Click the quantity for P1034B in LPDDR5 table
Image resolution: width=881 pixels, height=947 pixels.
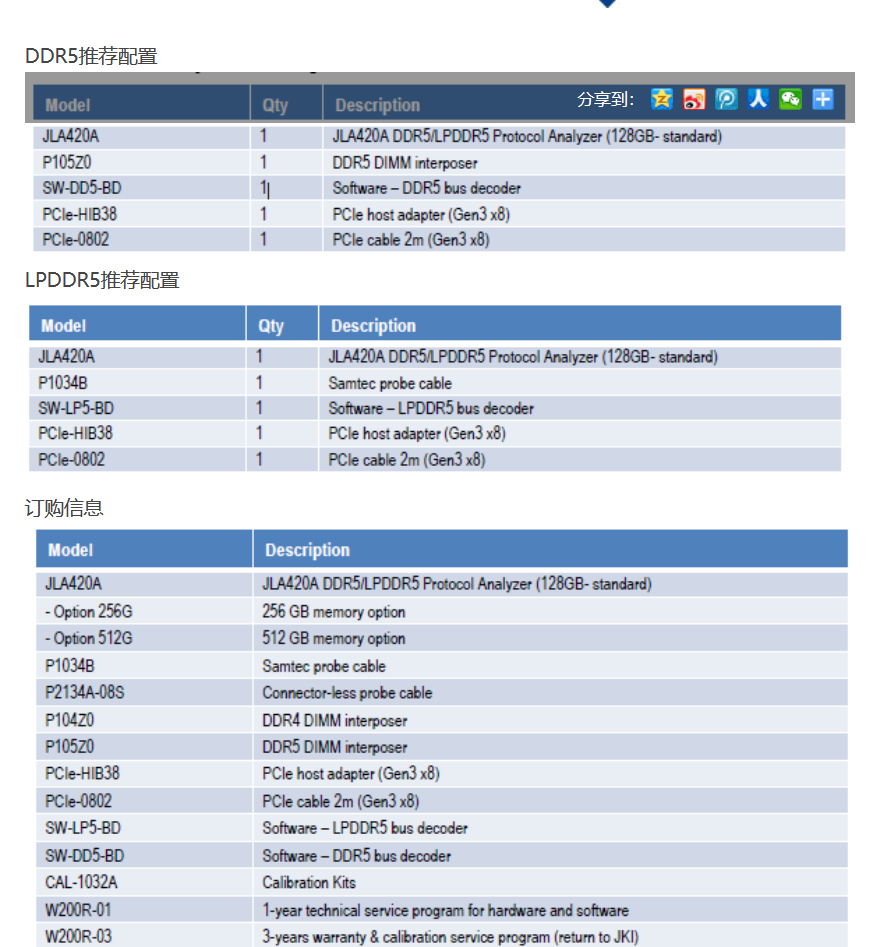tap(259, 383)
